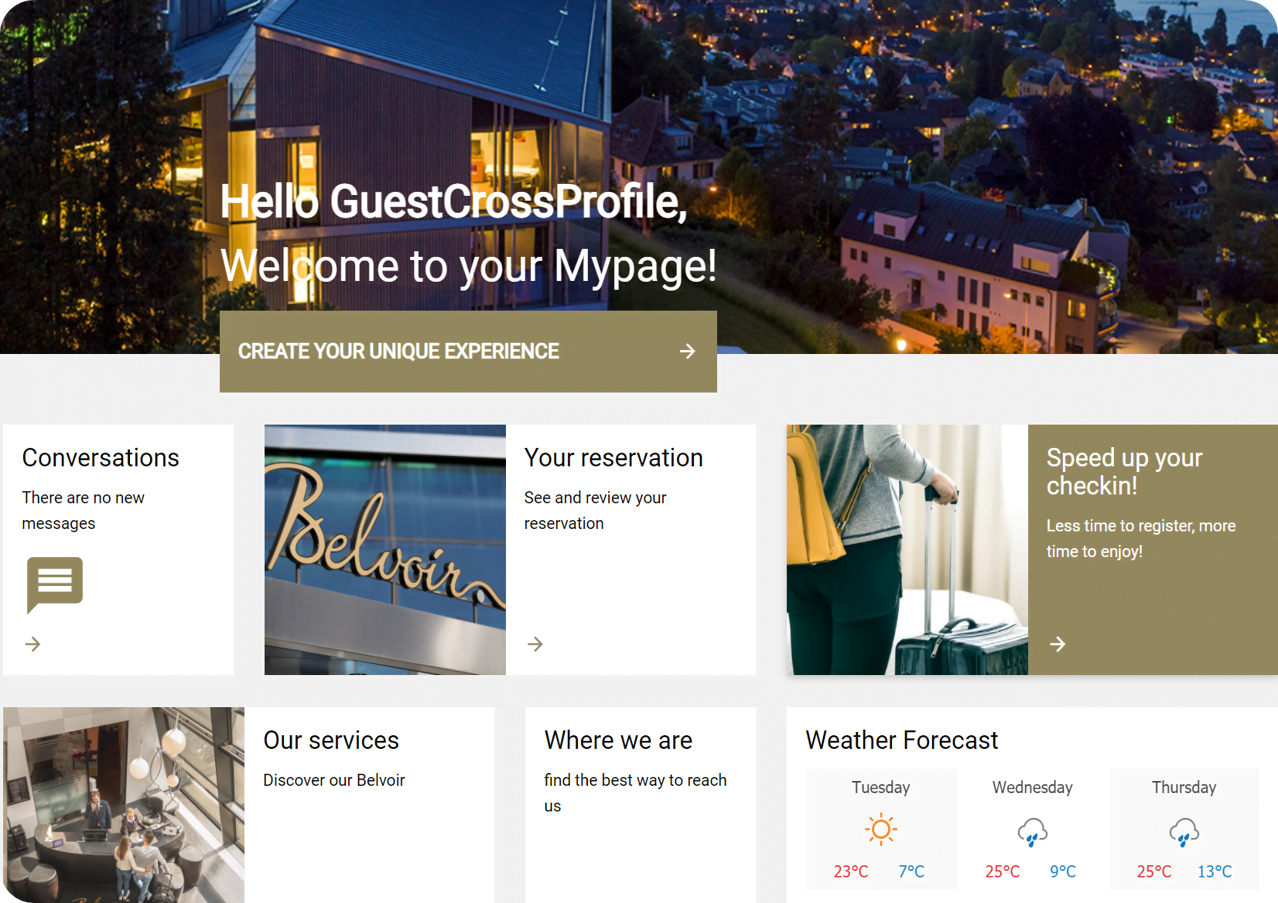The image size is (1278, 903).
Task: Select the Thursday forecast tile
Action: tap(1184, 829)
